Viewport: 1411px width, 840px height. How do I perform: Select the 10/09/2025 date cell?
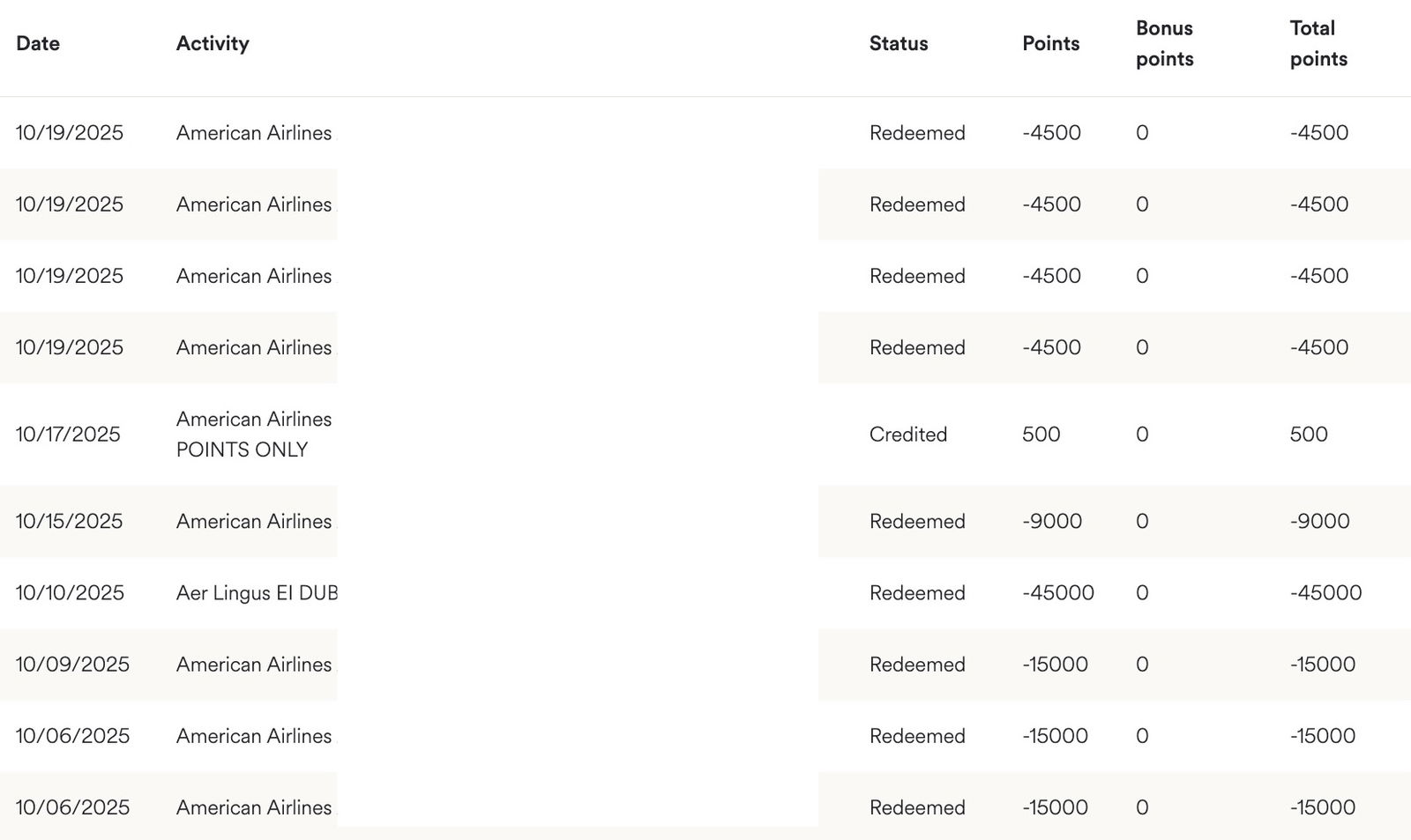72,665
